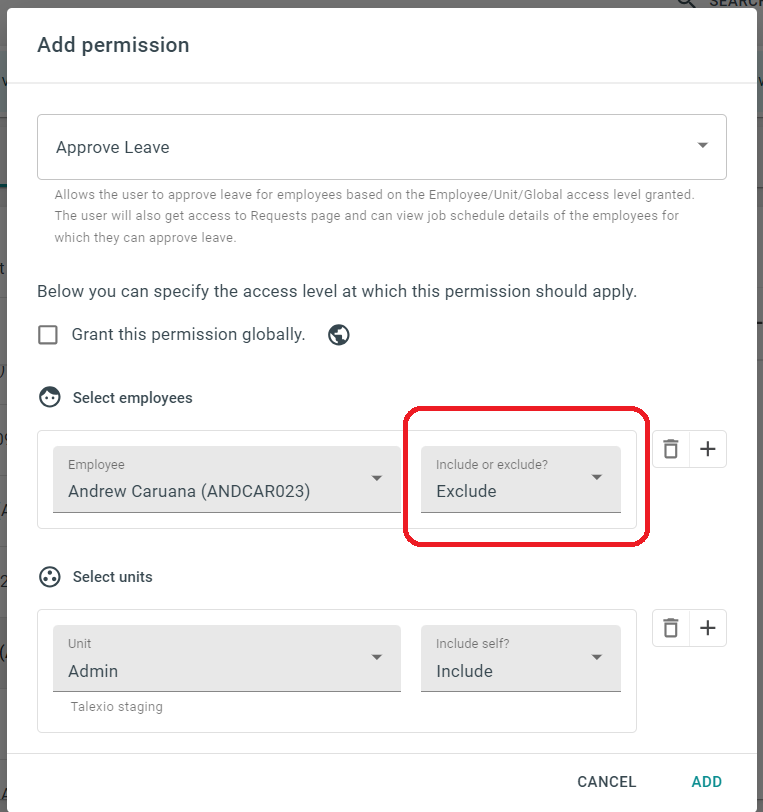Open the Unit dropdown showing Admin
The image size is (763, 812).
(x=227, y=658)
